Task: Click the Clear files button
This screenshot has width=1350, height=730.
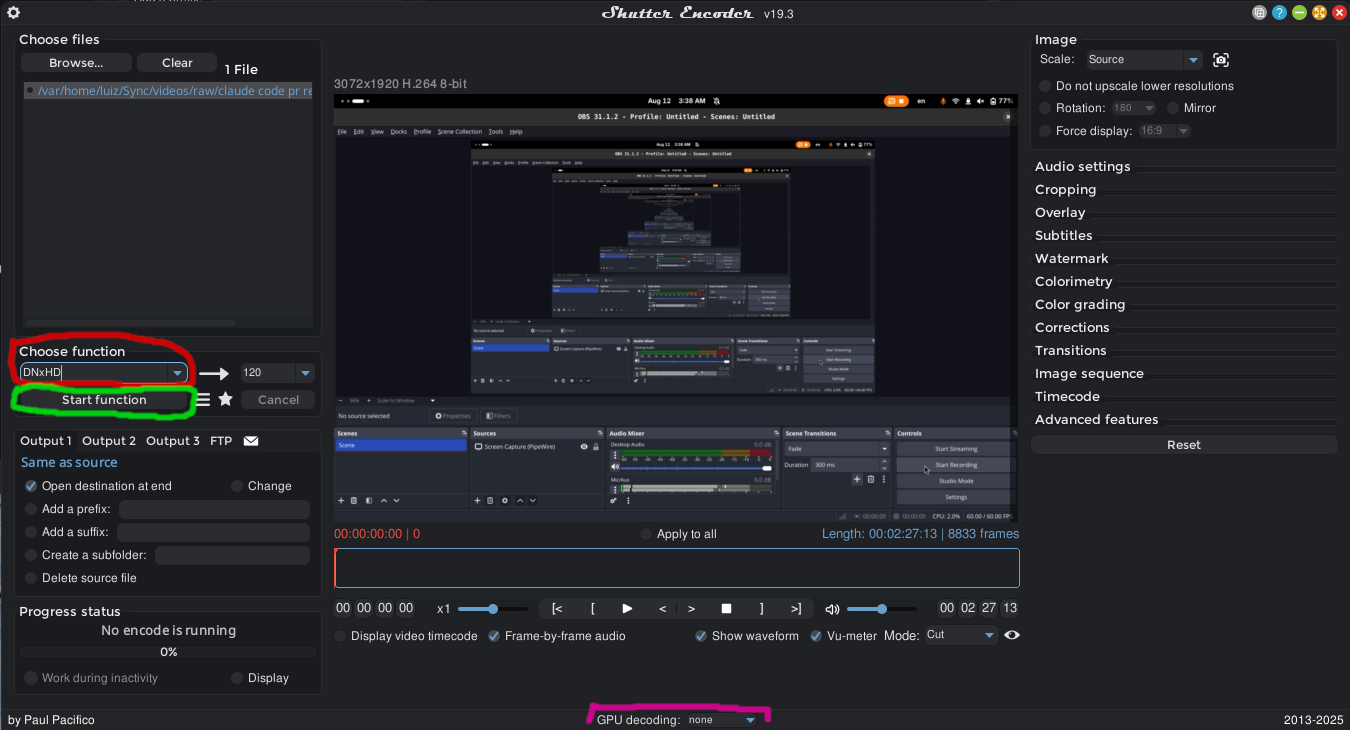Action: click(x=177, y=63)
